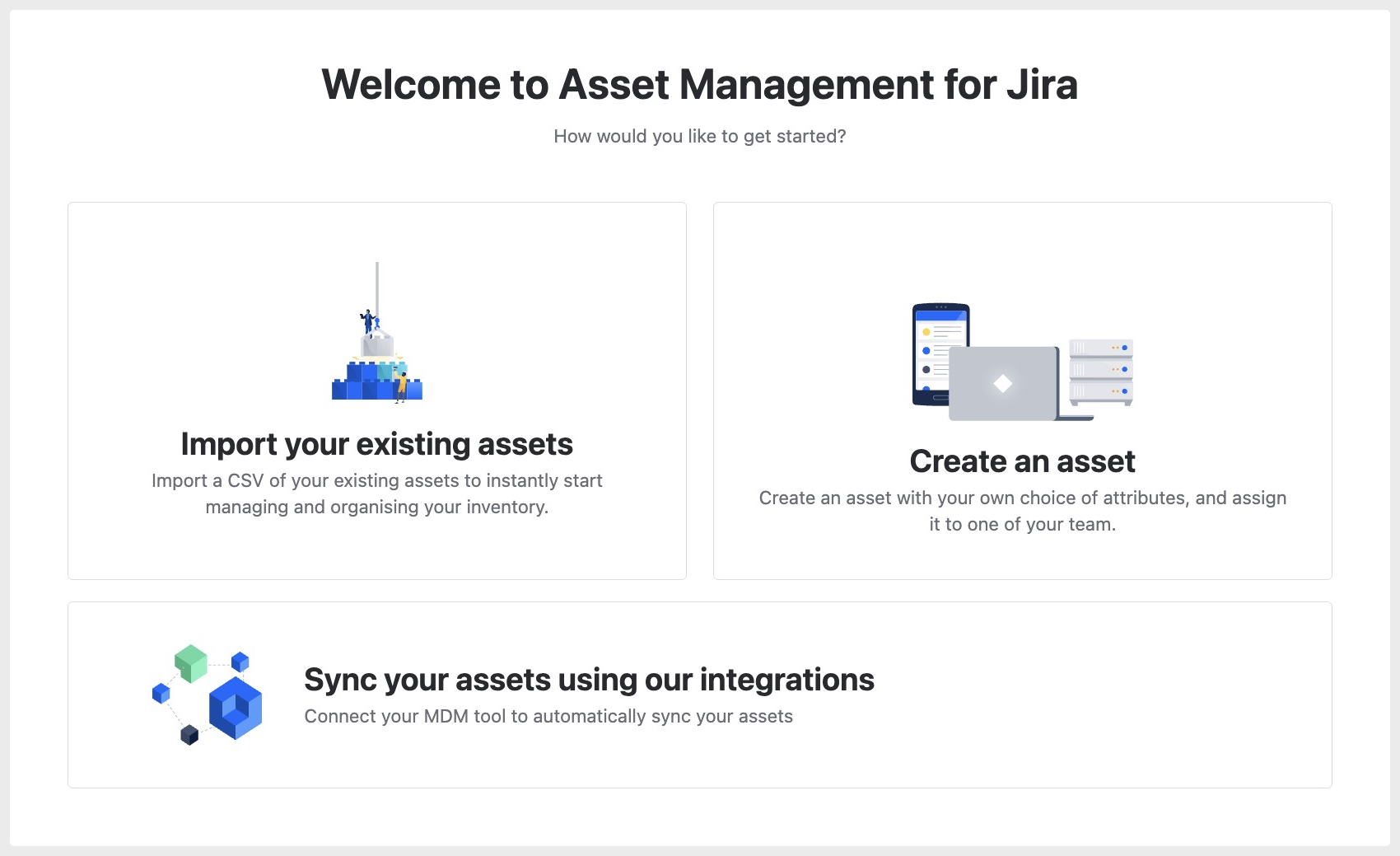The image size is (1400, 856).
Task: Click the building blocks import illustration
Action: [377, 332]
